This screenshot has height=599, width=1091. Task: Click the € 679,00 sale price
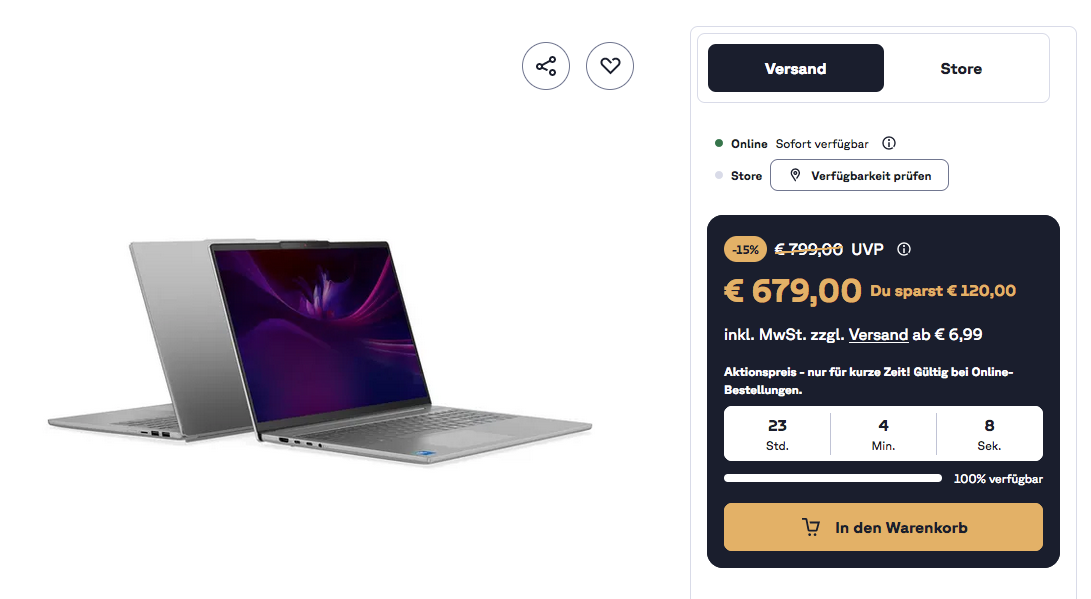[x=793, y=291]
